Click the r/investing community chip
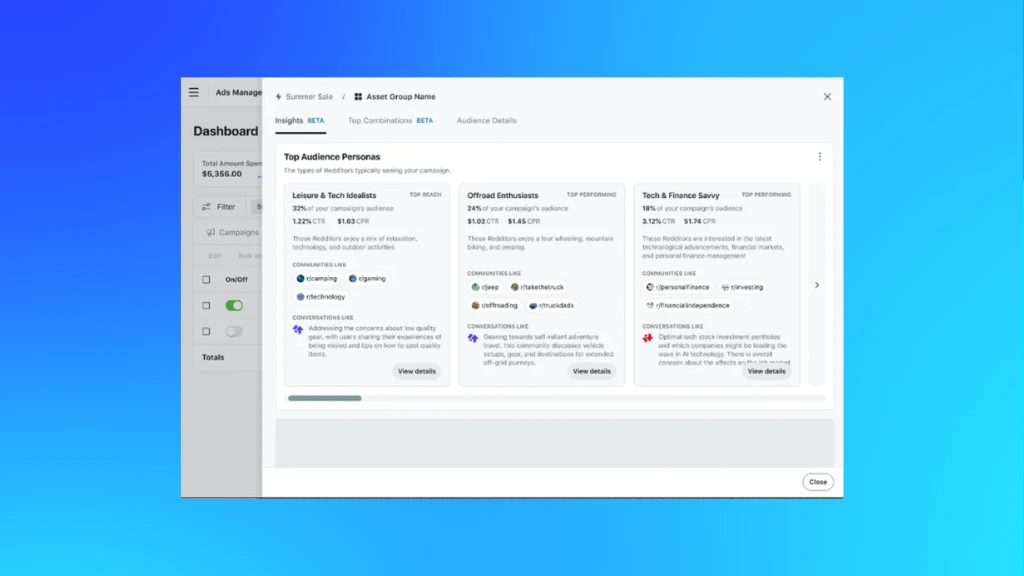 (x=743, y=287)
